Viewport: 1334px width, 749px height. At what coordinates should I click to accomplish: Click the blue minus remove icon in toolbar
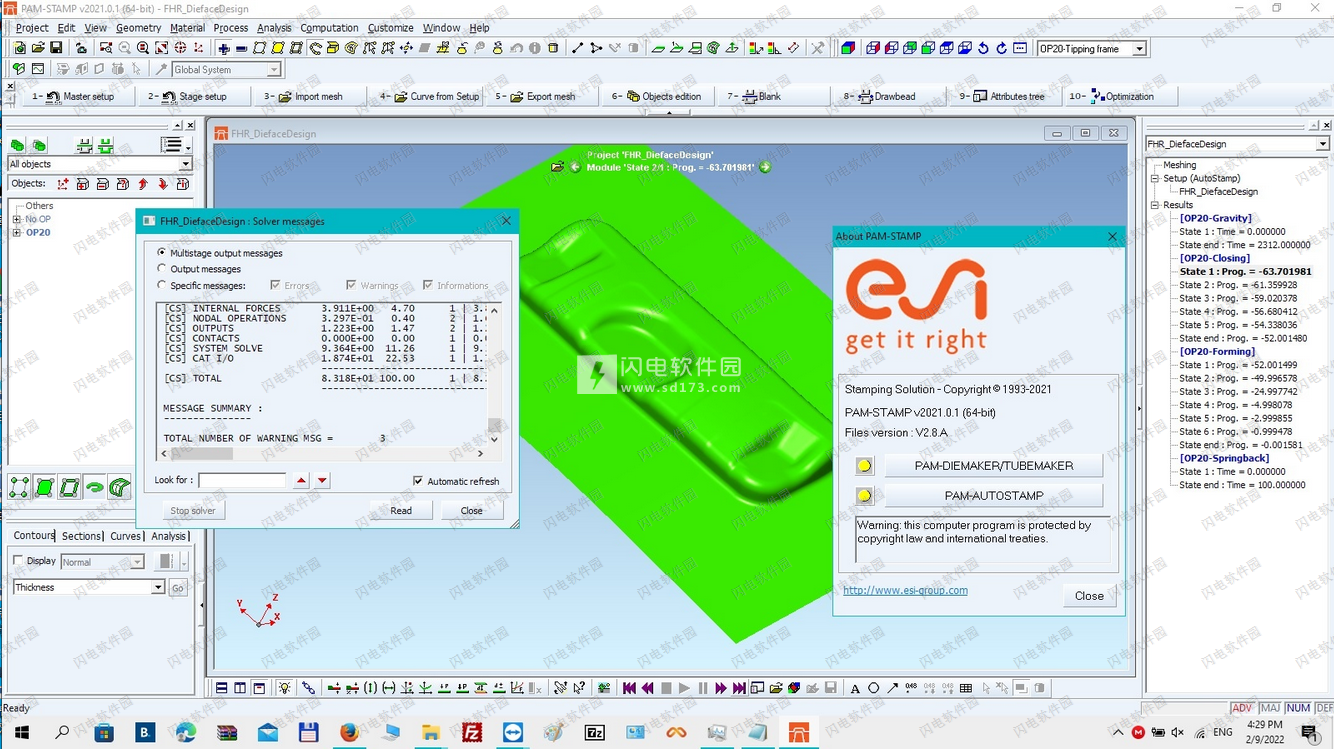[241, 48]
